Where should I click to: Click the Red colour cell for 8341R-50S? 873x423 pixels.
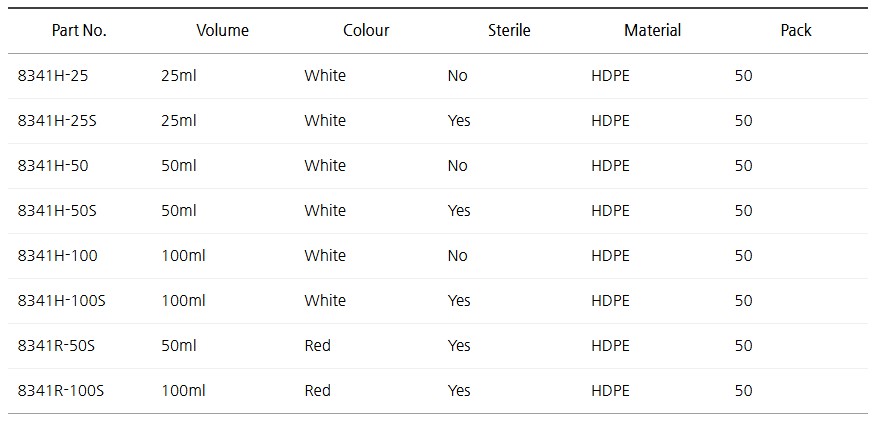tap(317, 346)
